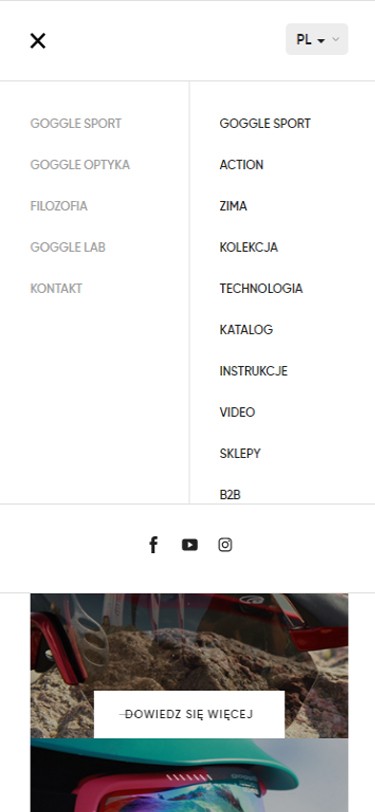Open GOGGLE LAB section
This screenshot has width=375, height=812.
point(68,247)
